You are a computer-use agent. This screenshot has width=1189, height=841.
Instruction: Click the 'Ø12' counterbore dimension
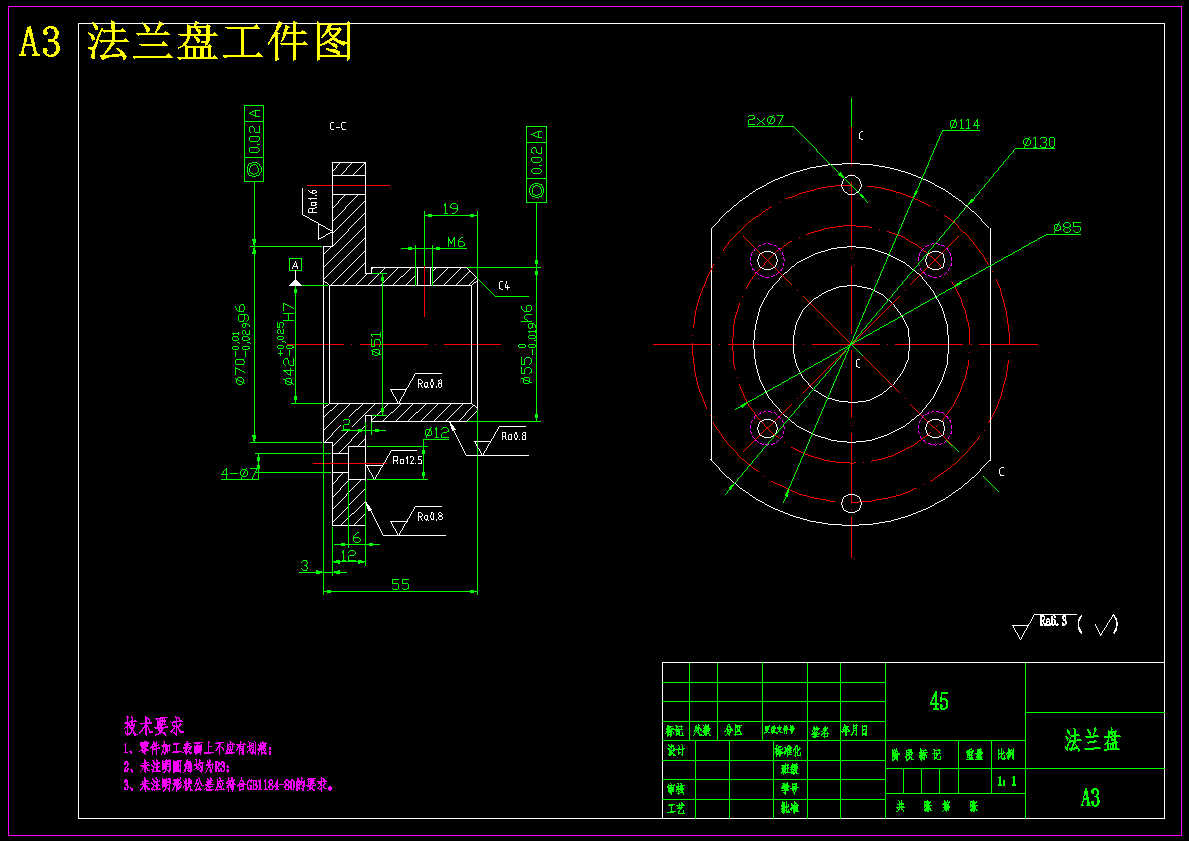click(x=437, y=432)
